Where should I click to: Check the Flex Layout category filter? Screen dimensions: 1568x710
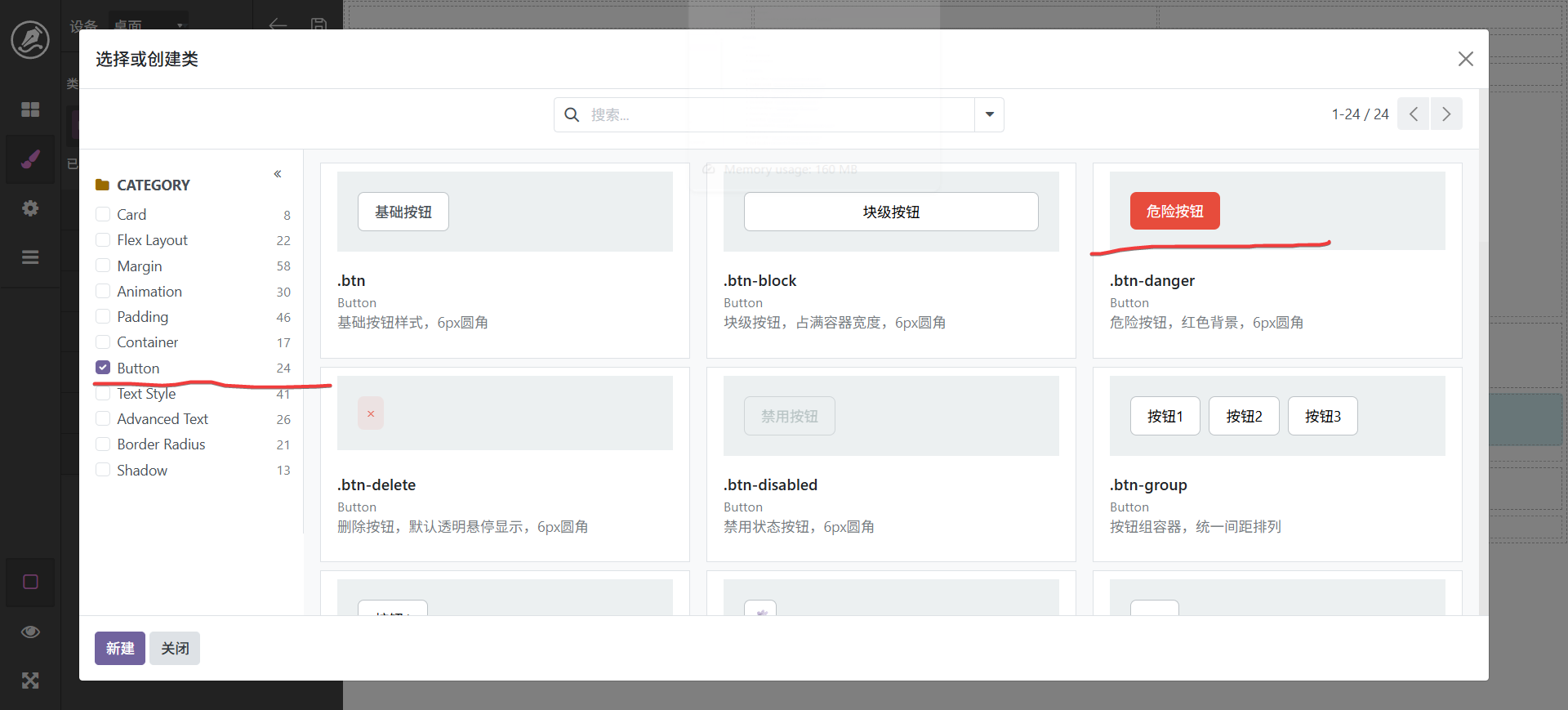pyautogui.click(x=103, y=240)
